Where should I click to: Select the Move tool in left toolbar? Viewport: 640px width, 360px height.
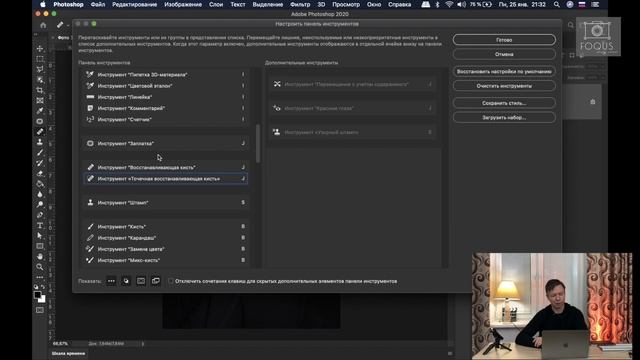40,49
